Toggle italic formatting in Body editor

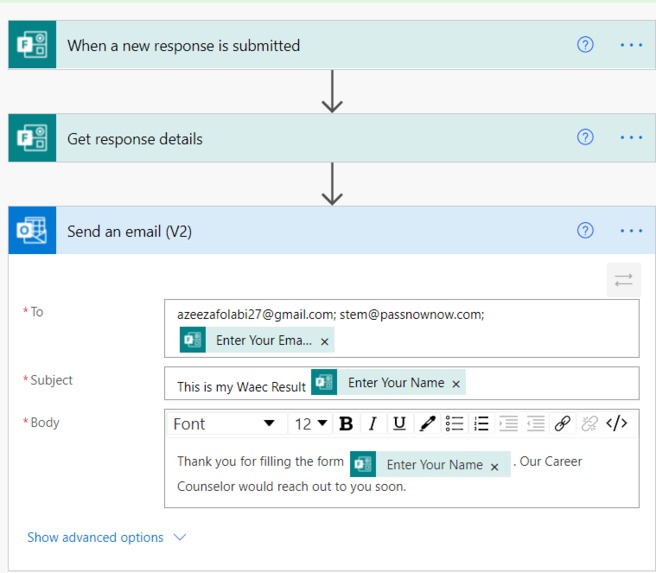[372, 424]
